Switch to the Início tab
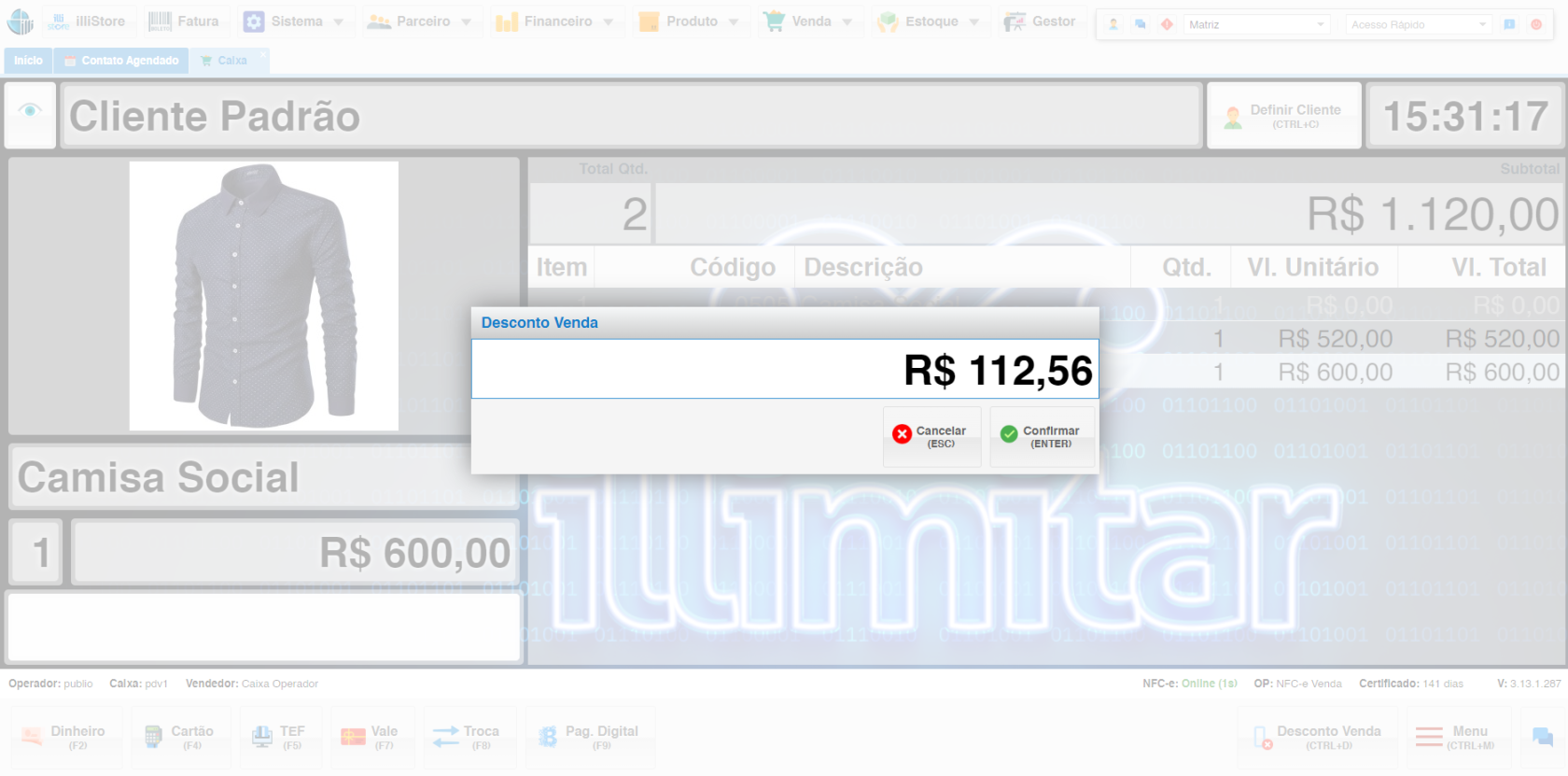Screen dimensions: 1568x776 click(x=28, y=61)
